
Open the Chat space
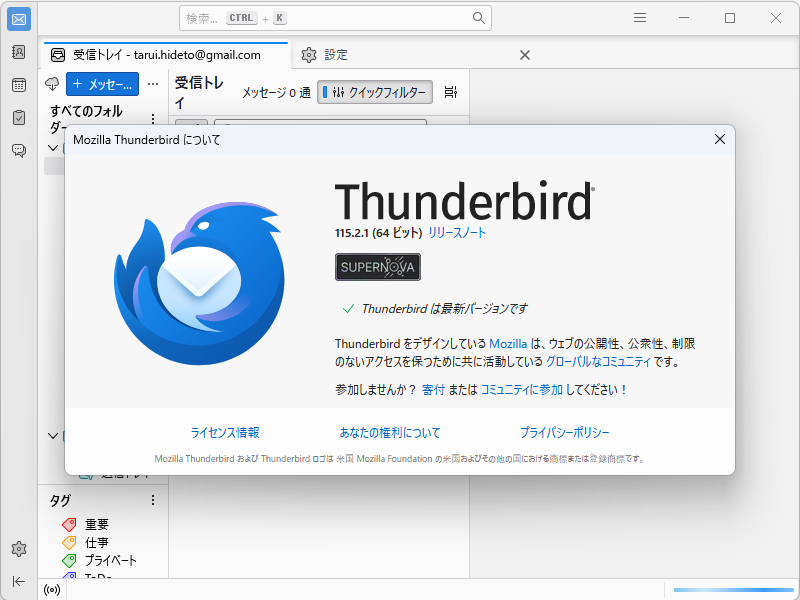click(x=18, y=148)
